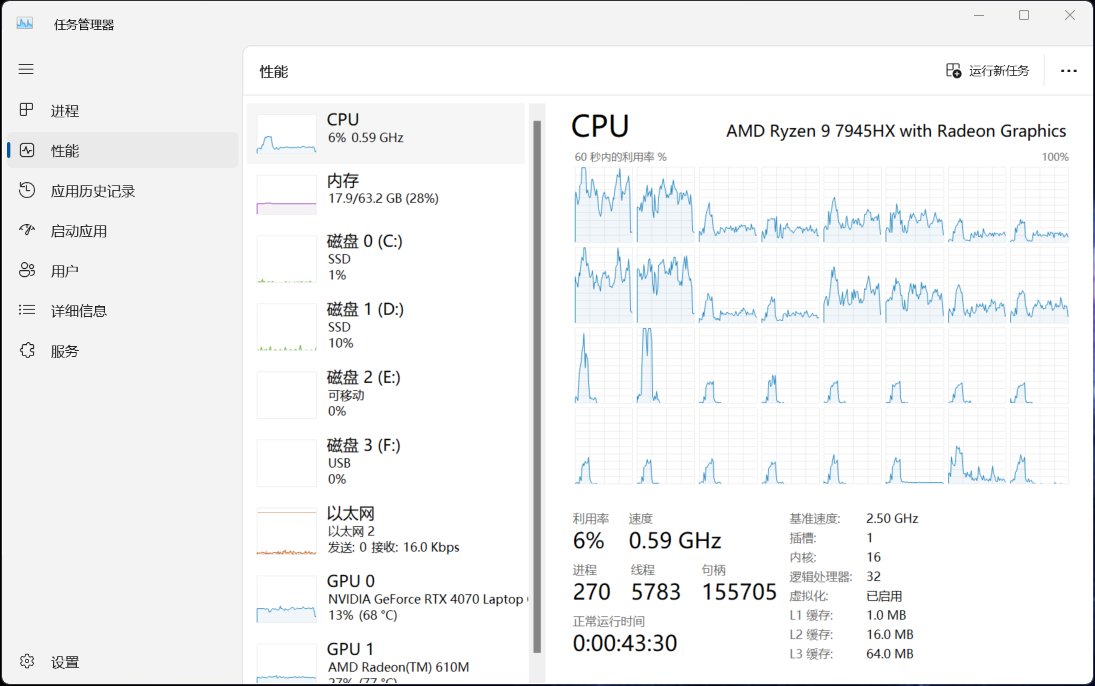Screen dimensions: 1095x686
Task: Click base speed value 2.50 GHz
Action: point(892,518)
